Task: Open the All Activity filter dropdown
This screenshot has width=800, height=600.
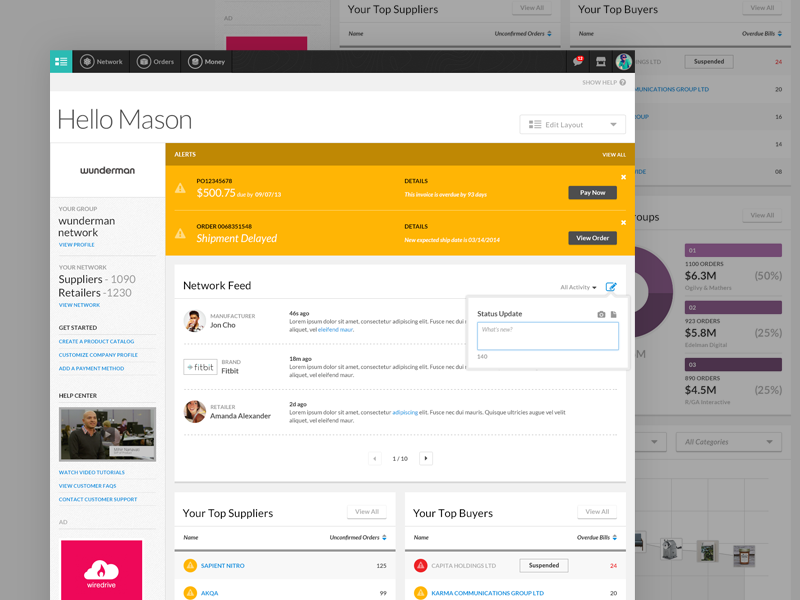Action: pyautogui.click(x=578, y=287)
